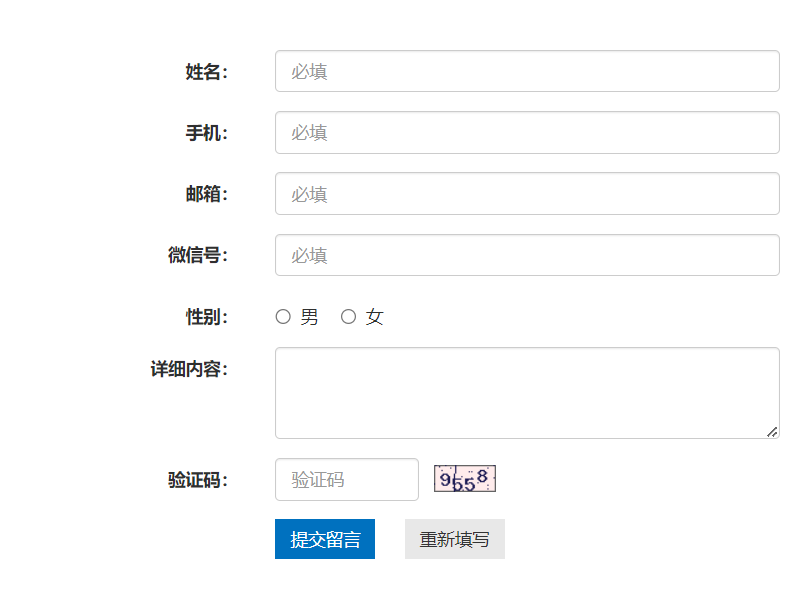Screen dimensions: 806x590
Task: Focus the 手机 phone number field
Action: (x=527, y=133)
